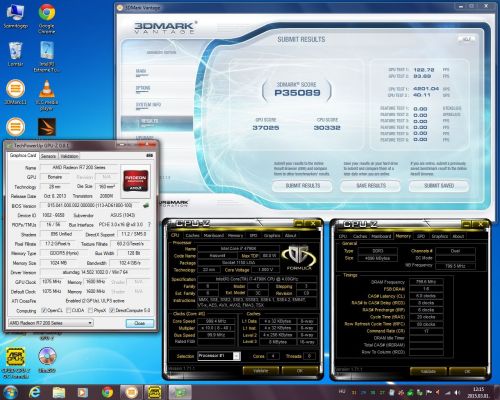This screenshot has height=400, width=500.
Task: Click Validate in the right CPU-Z window
Action: (428, 371)
